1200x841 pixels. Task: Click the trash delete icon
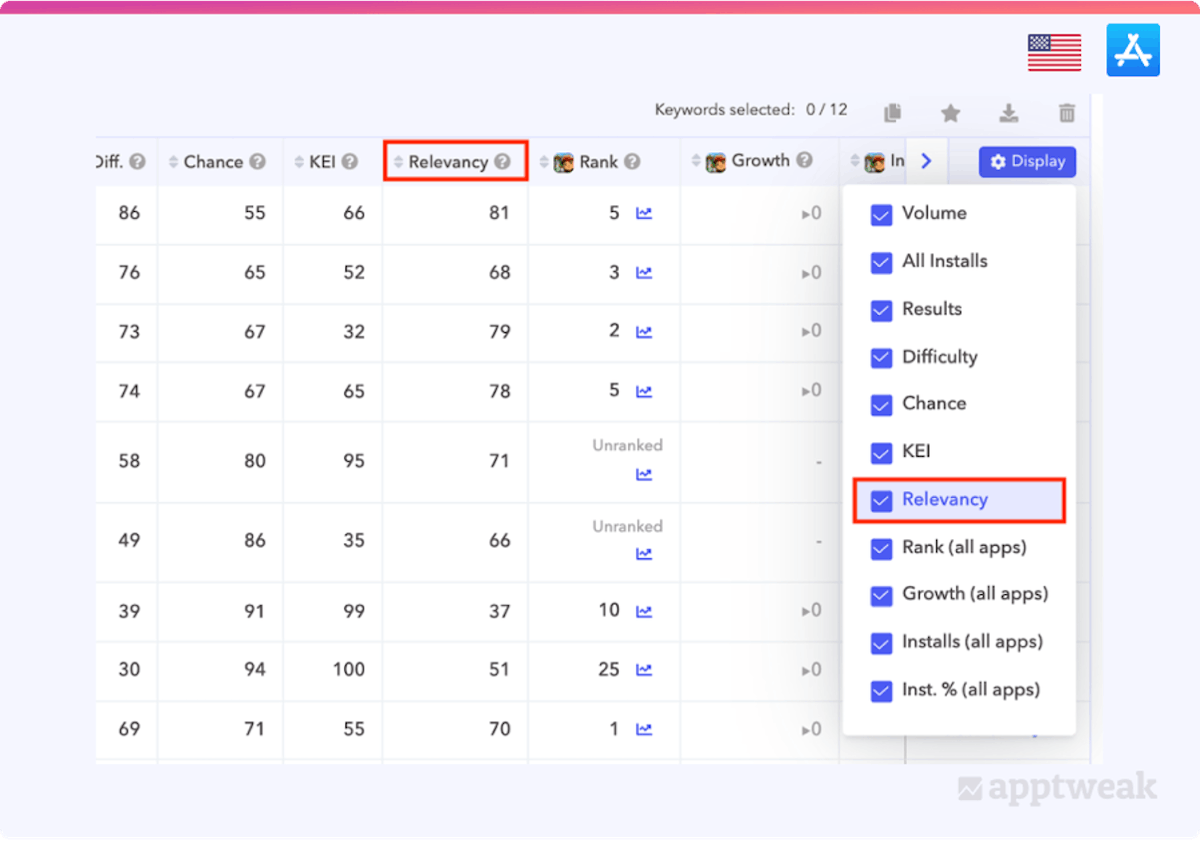(x=1067, y=113)
